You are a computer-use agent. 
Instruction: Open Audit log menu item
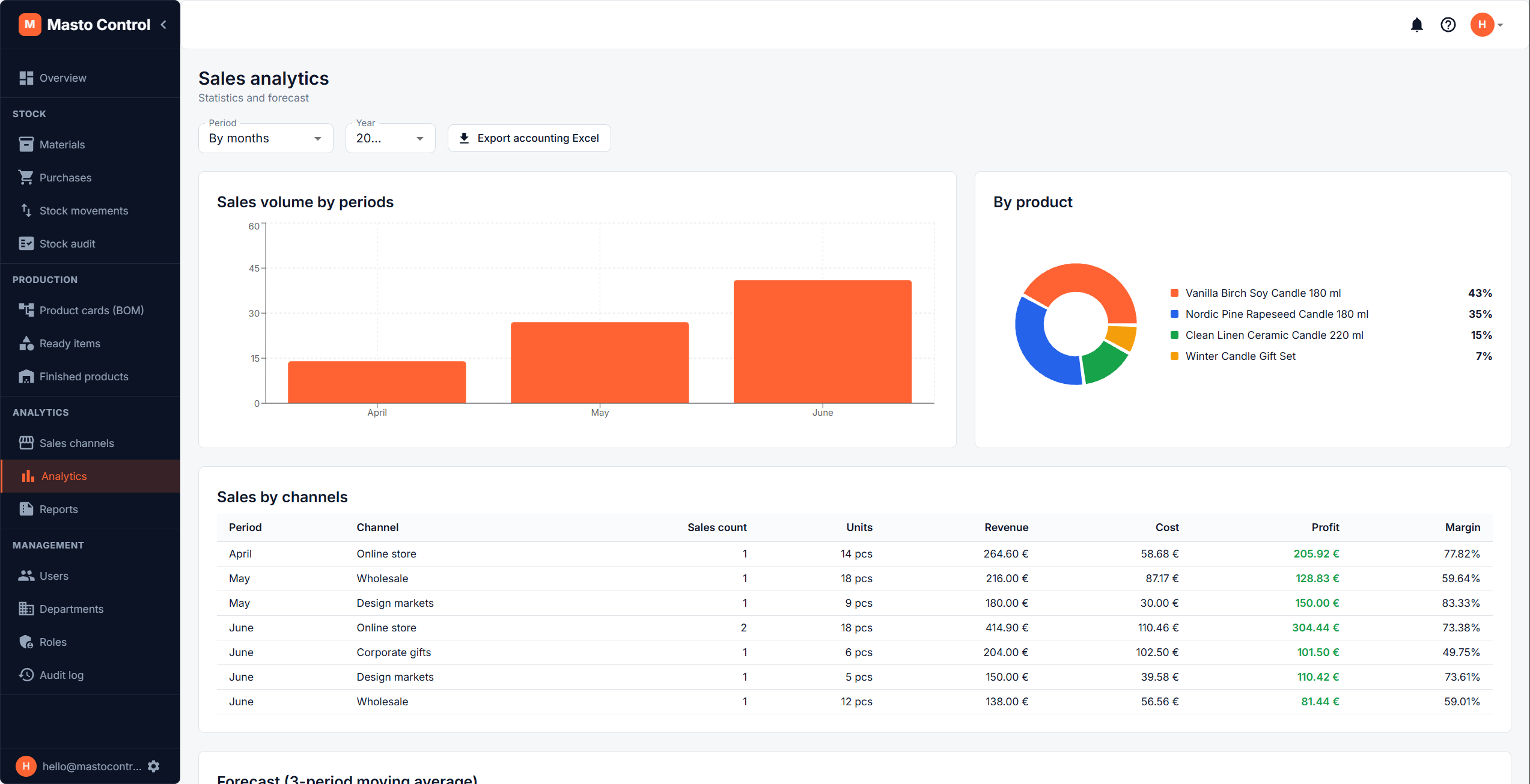(x=90, y=675)
